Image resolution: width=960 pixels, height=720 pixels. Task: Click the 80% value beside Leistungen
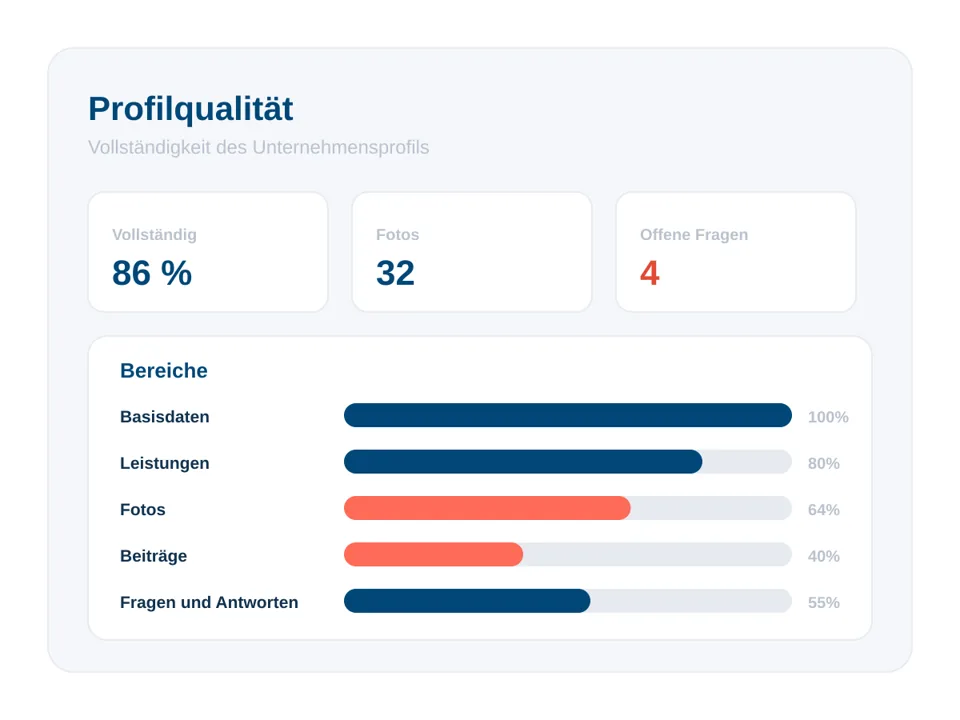823,463
